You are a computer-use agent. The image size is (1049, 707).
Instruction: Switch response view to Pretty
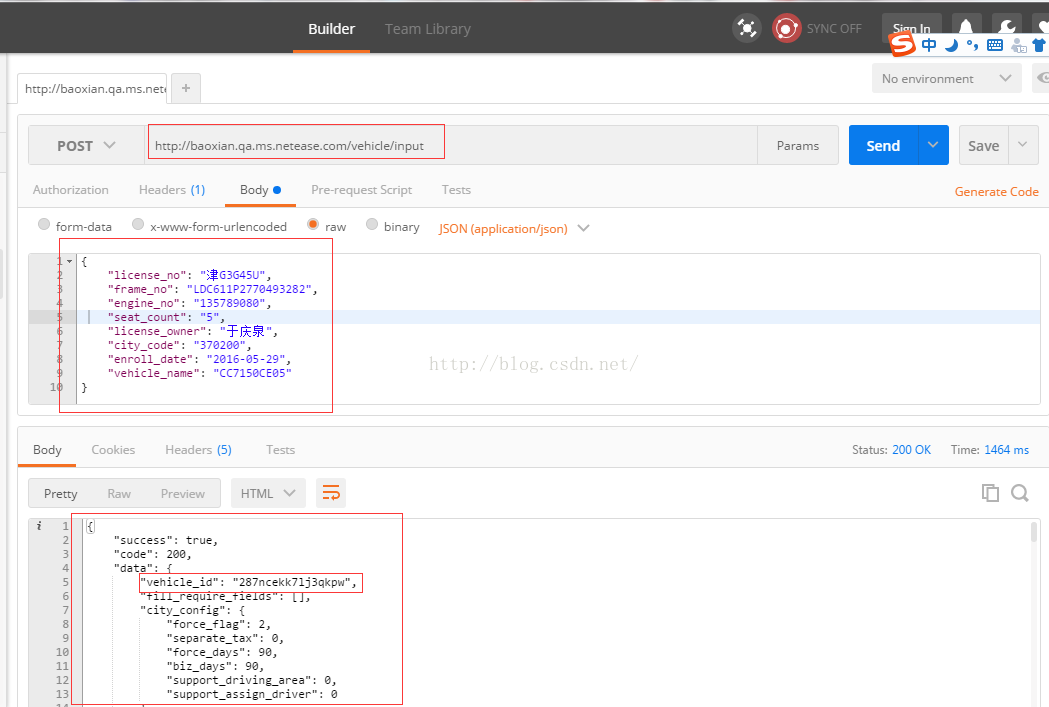[61, 494]
